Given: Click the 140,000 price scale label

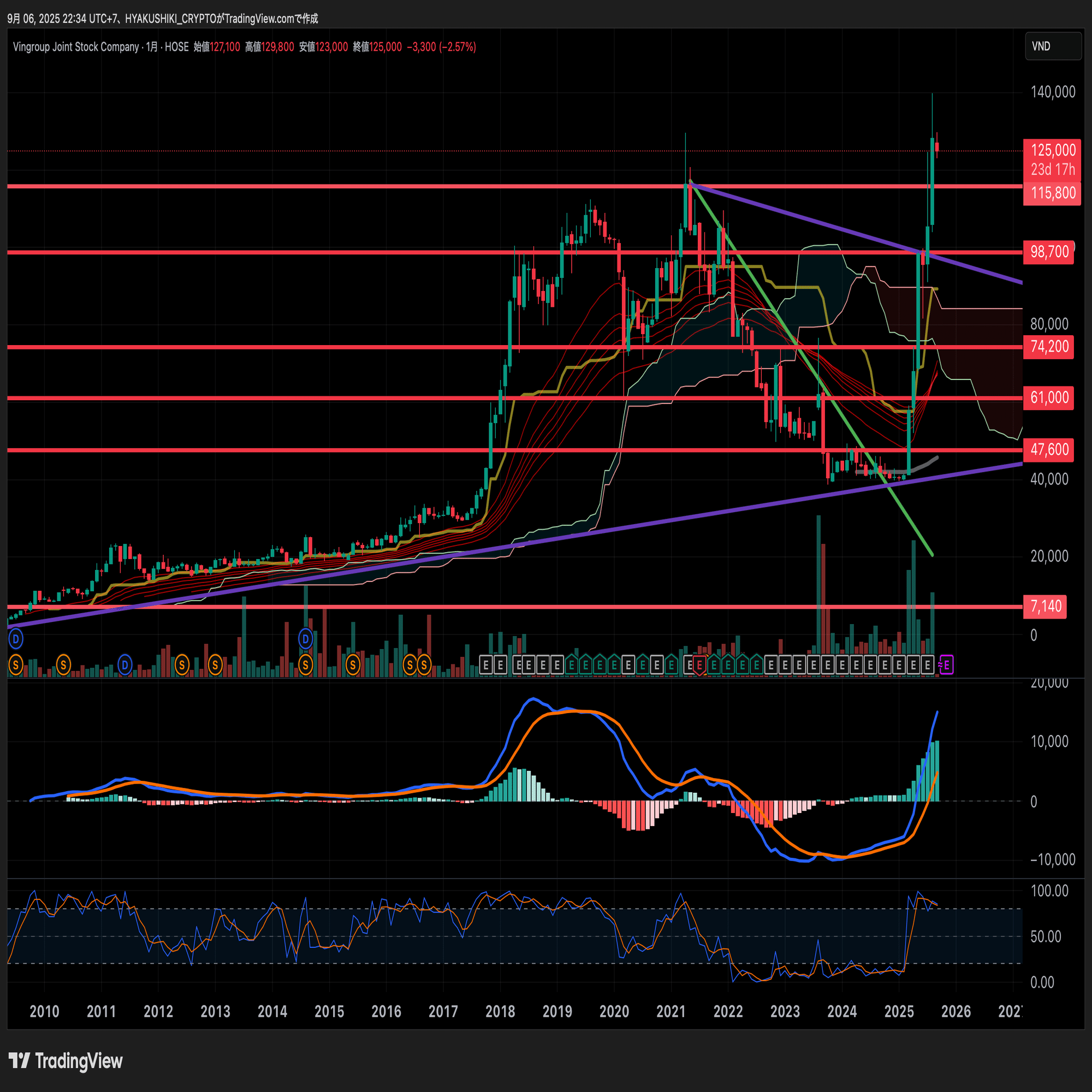Looking at the screenshot, I should (x=1053, y=92).
